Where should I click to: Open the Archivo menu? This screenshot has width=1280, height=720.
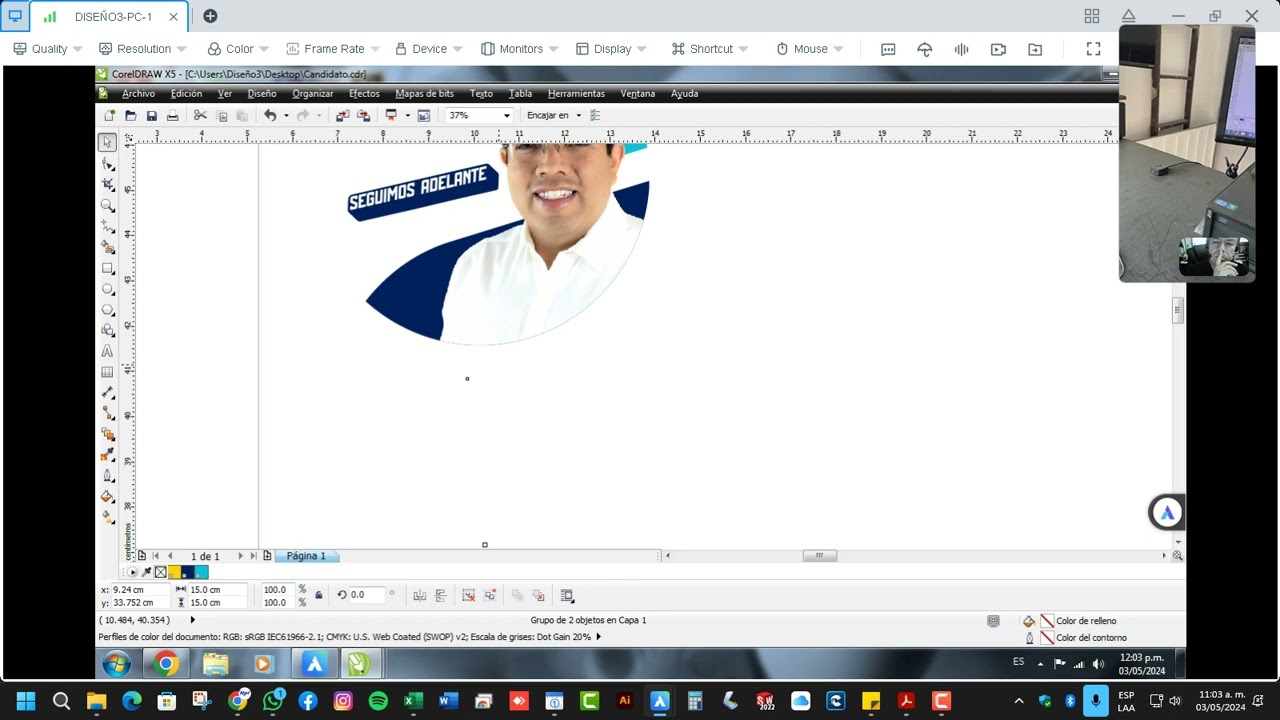pos(138,94)
